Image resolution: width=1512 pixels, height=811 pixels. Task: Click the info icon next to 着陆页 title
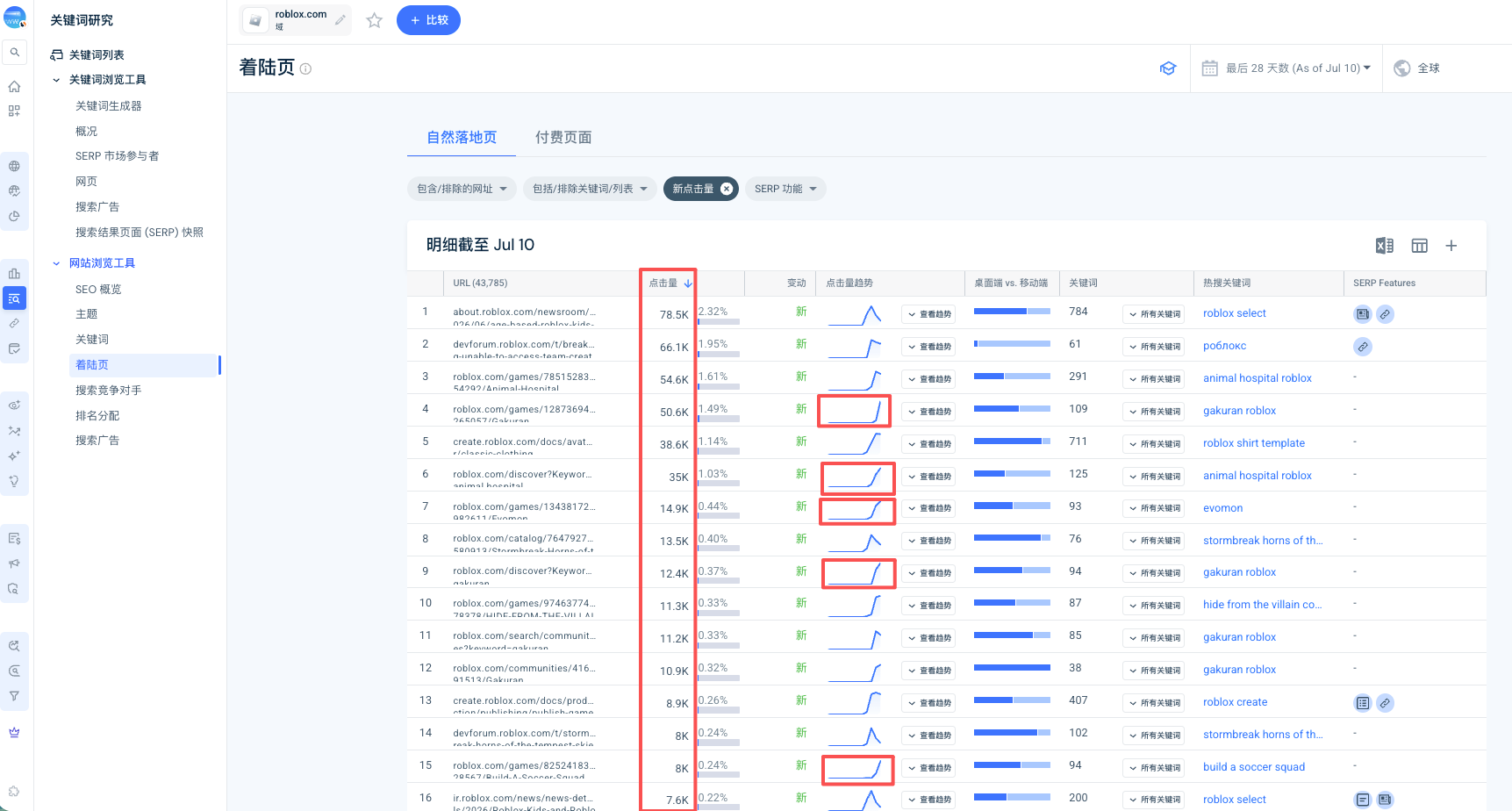(305, 68)
